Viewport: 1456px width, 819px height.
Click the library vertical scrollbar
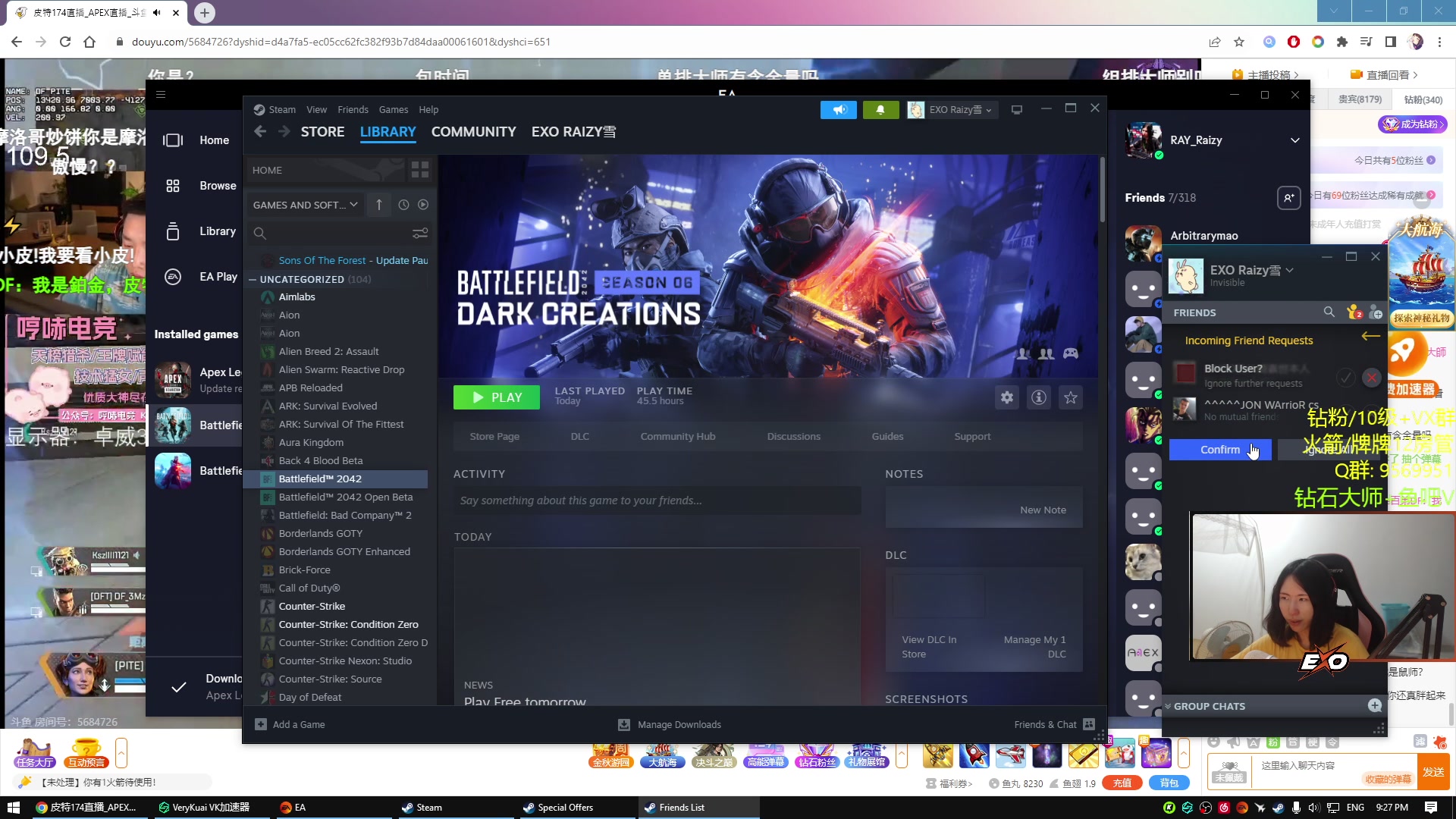point(1102,190)
